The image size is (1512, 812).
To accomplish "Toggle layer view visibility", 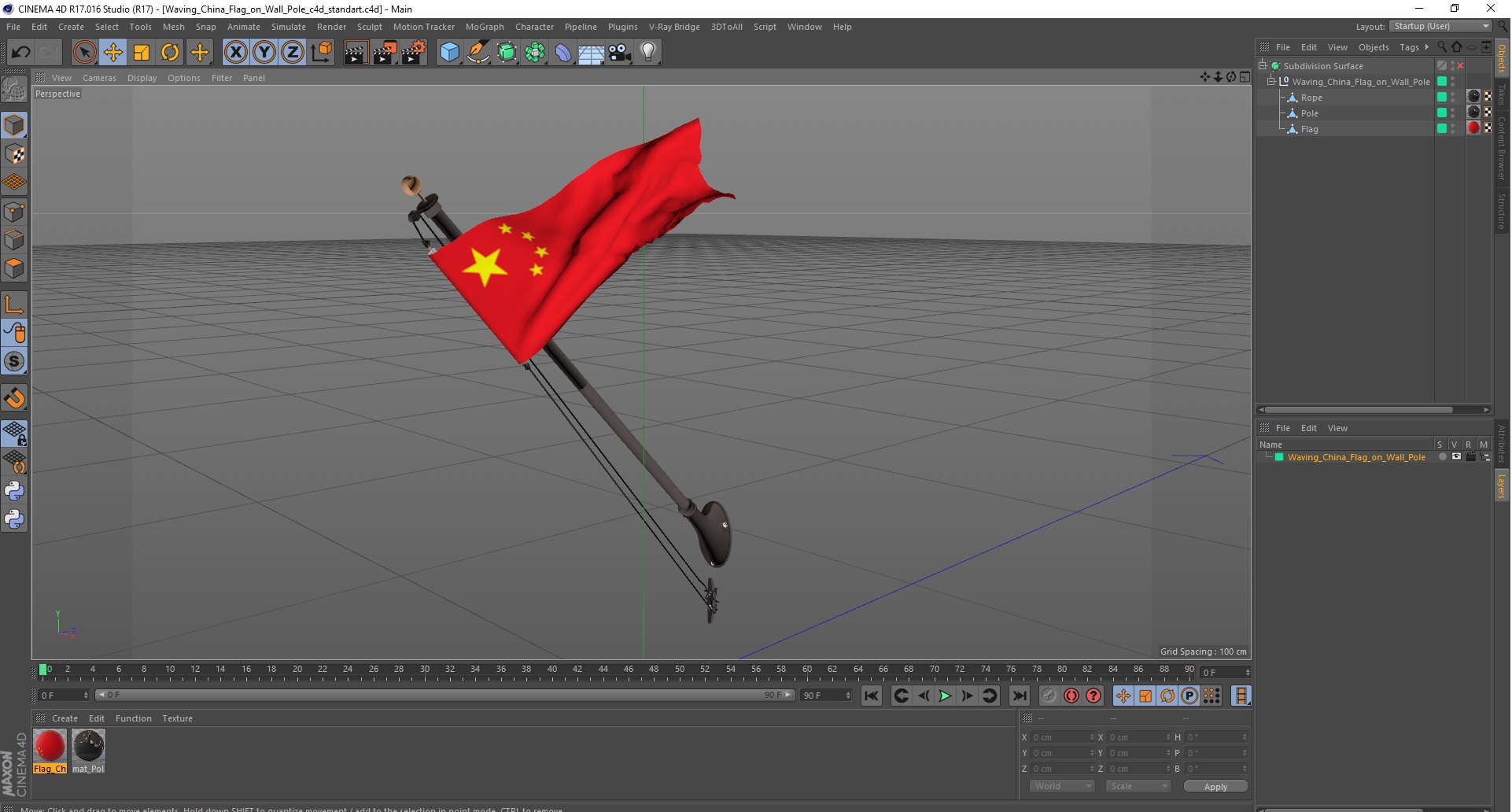I will pos(1456,456).
